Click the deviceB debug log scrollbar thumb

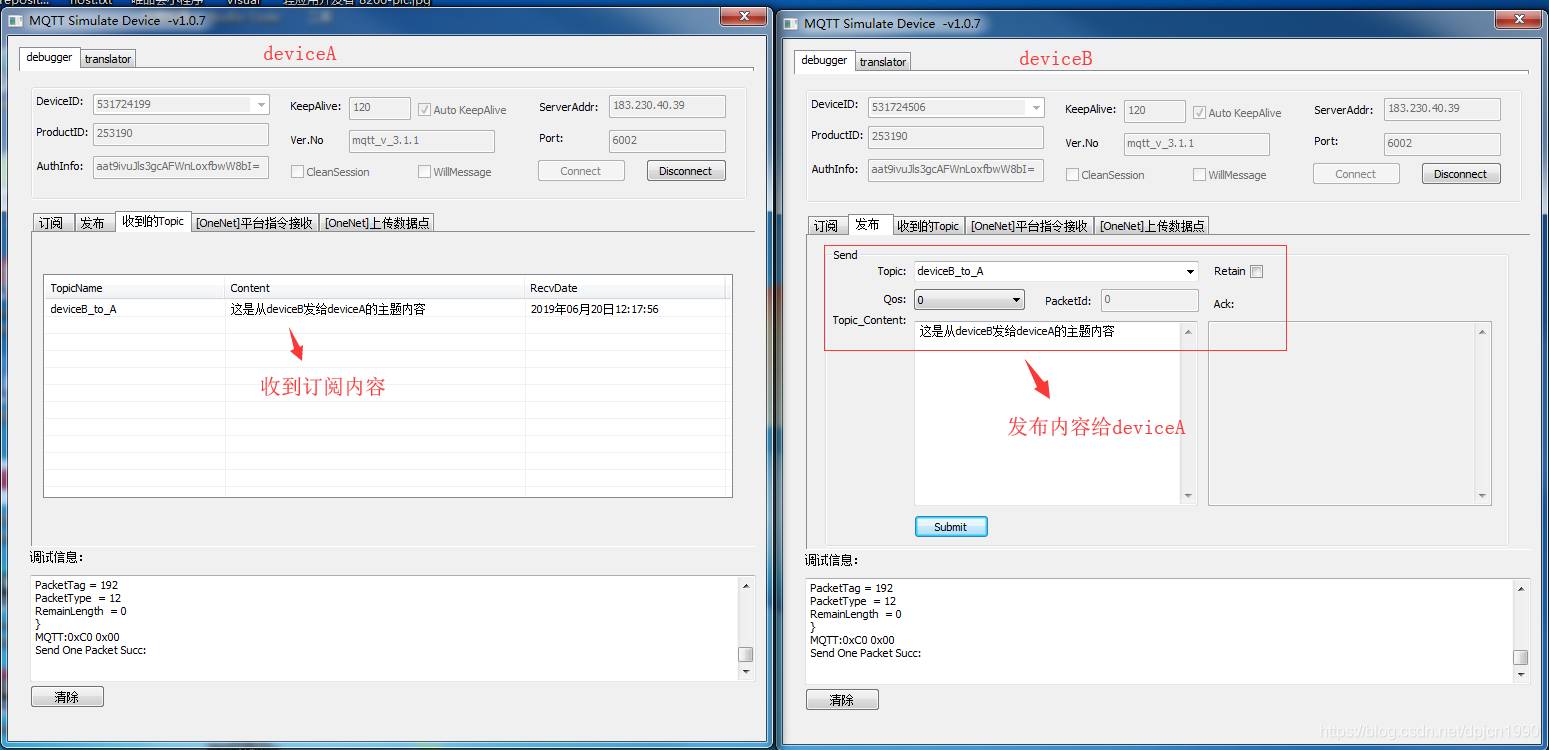coord(1520,657)
